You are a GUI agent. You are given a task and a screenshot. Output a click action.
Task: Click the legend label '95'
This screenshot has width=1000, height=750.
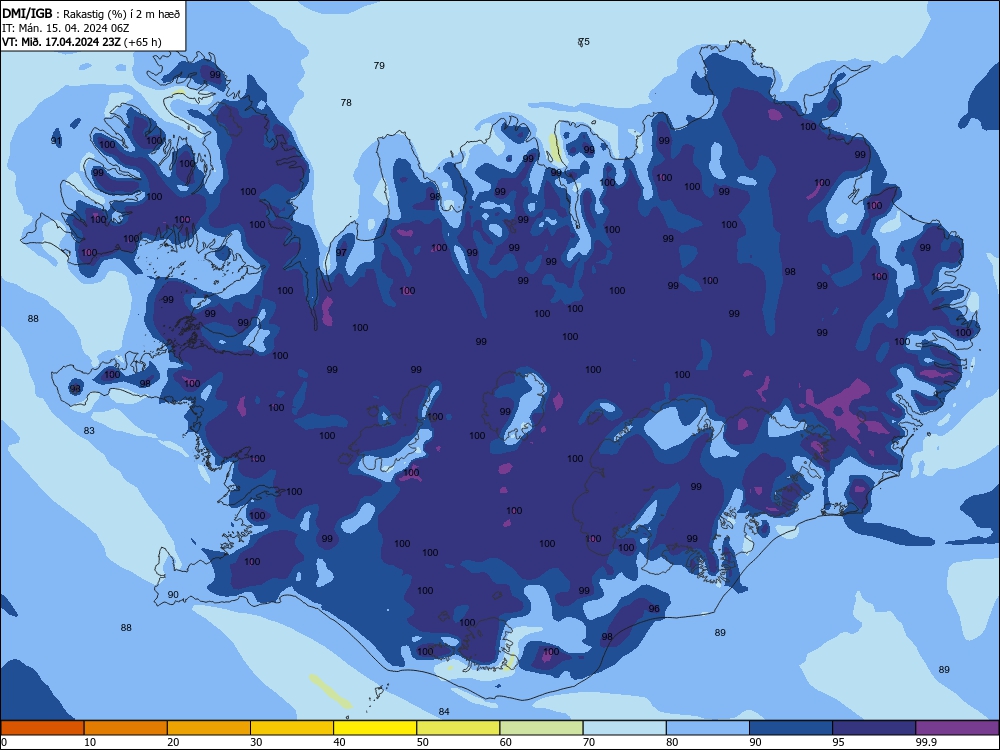coord(838,742)
